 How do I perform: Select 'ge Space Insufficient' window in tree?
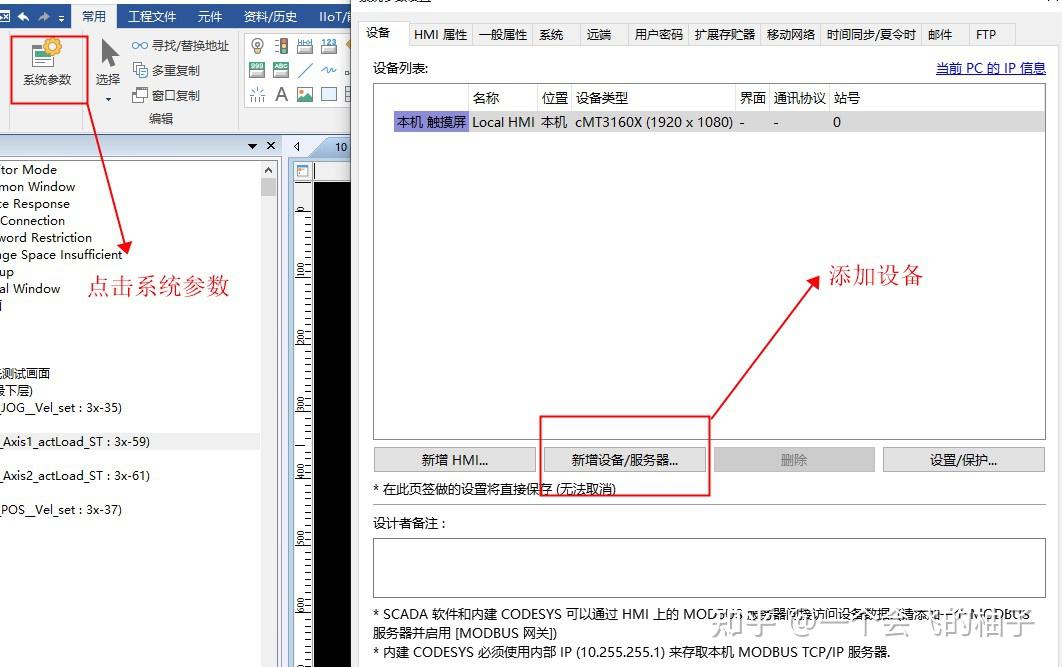[62, 255]
